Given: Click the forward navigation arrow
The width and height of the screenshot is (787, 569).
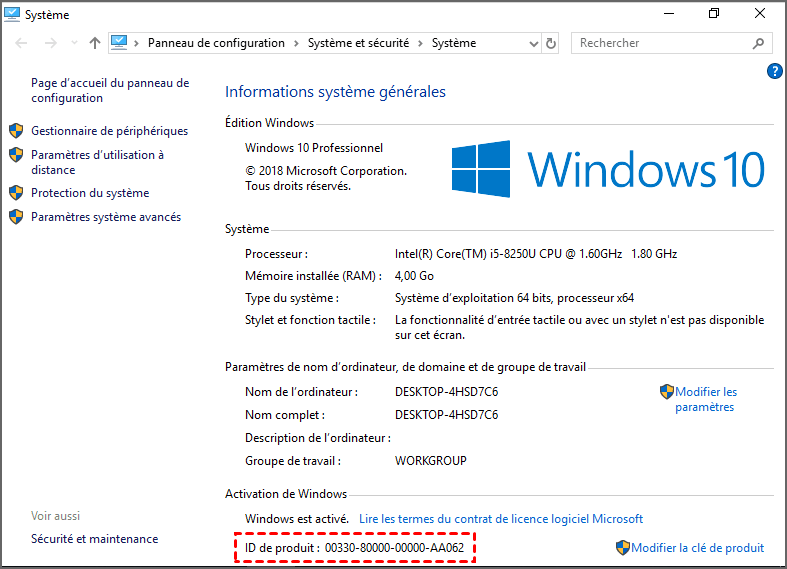Looking at the screenshot, I should 50,43.
